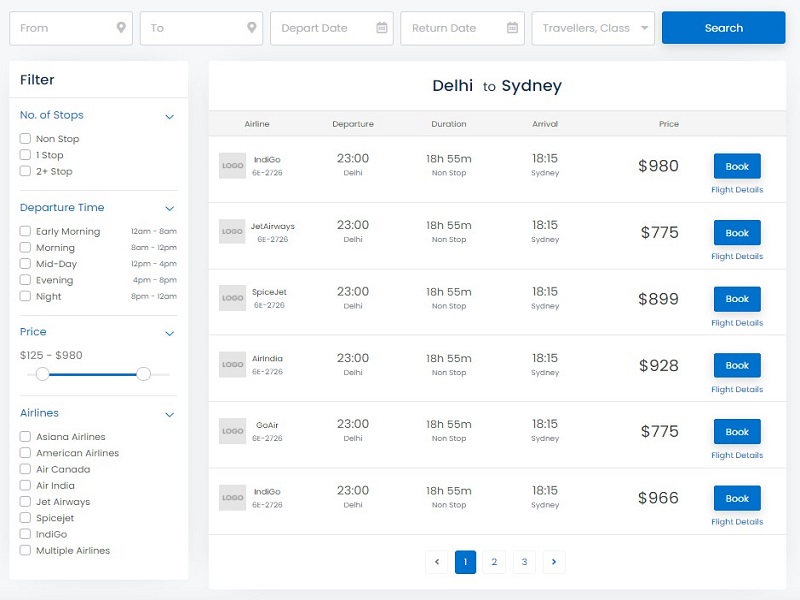
Task: Click the IndiGo $980 flight logo
Action: pyautogui.click(x=232, y=166)
